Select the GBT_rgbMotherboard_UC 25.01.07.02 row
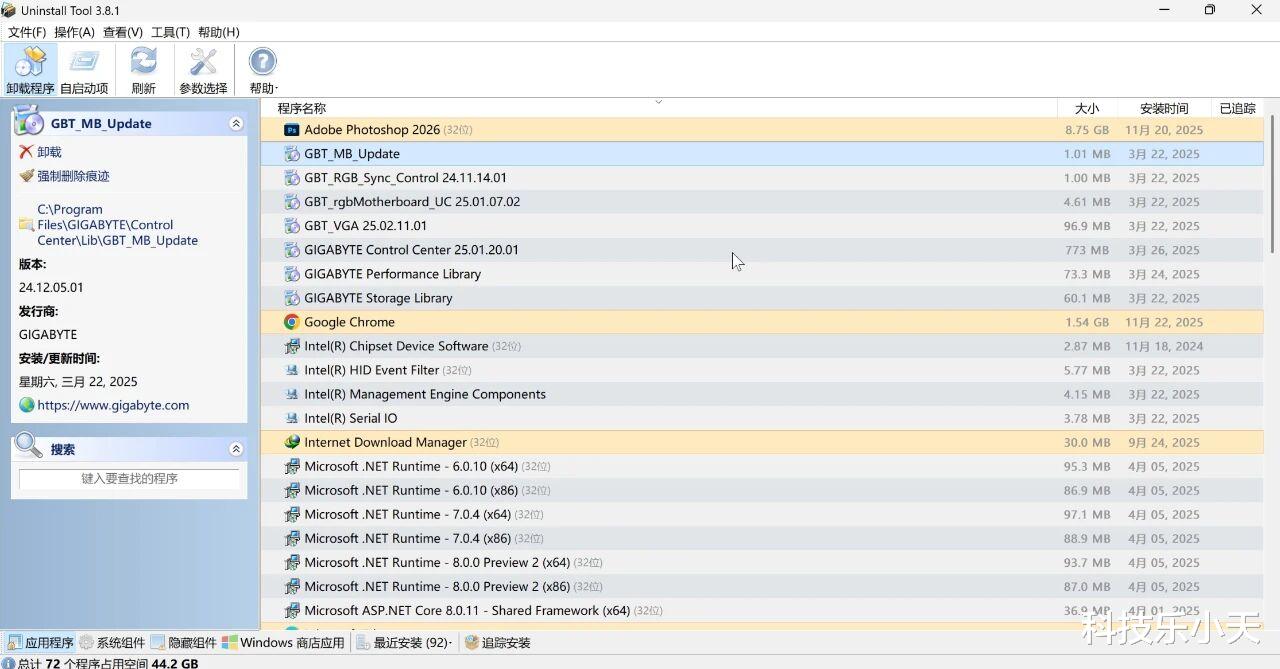 (x=762, y=202)
